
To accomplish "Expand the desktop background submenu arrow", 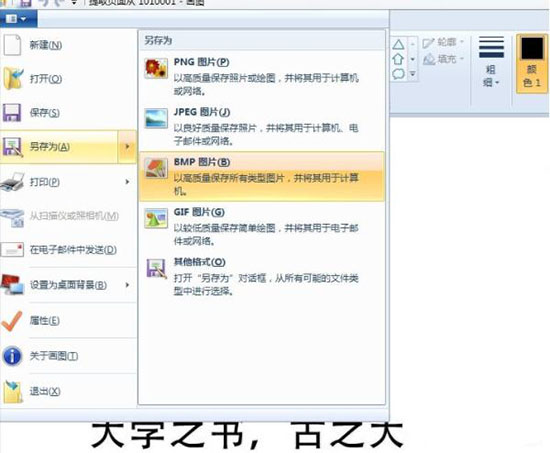I will [127, 285].
